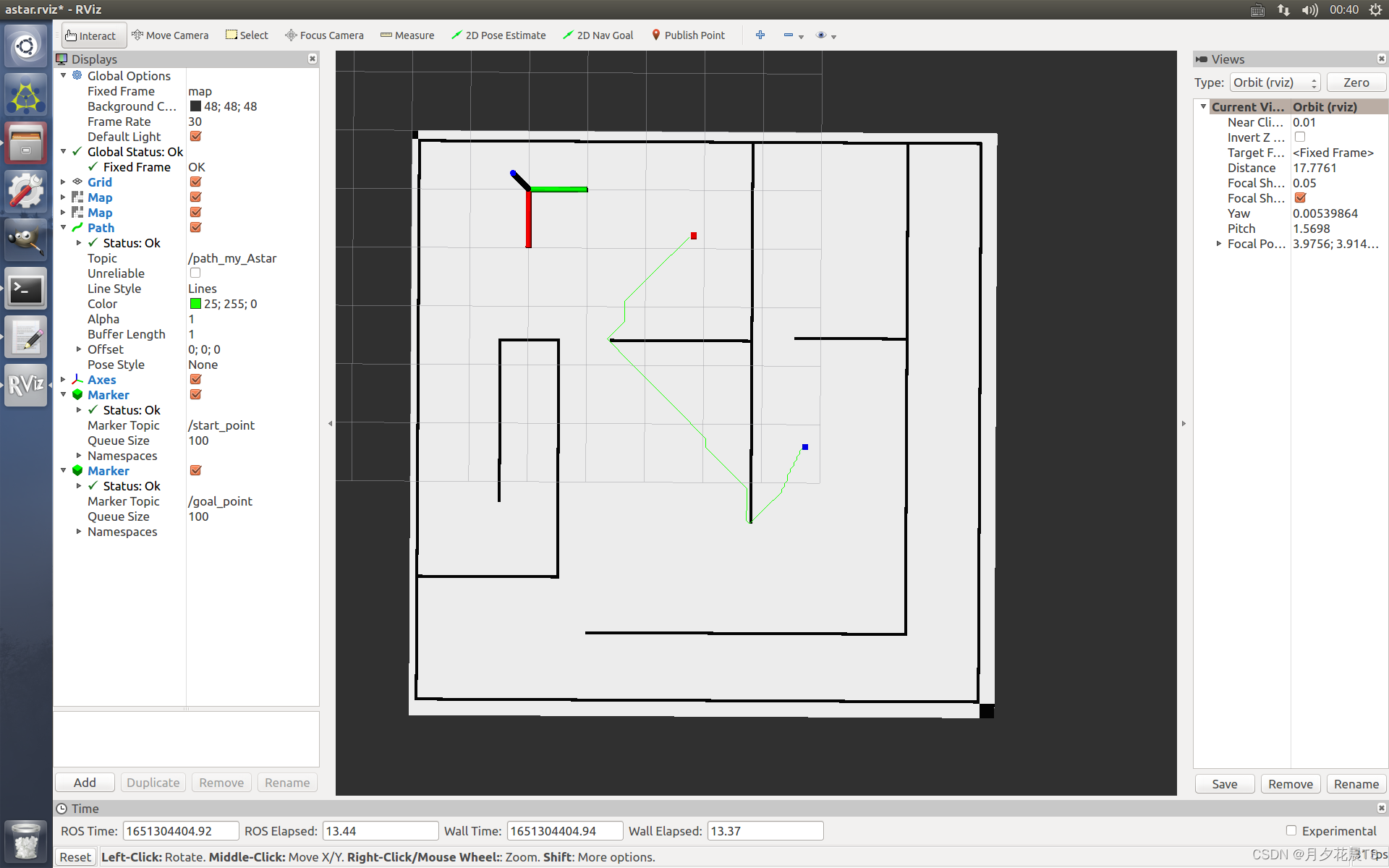Close the Views panel
The image size is (1389, 868).
[x=1382, y=59]
